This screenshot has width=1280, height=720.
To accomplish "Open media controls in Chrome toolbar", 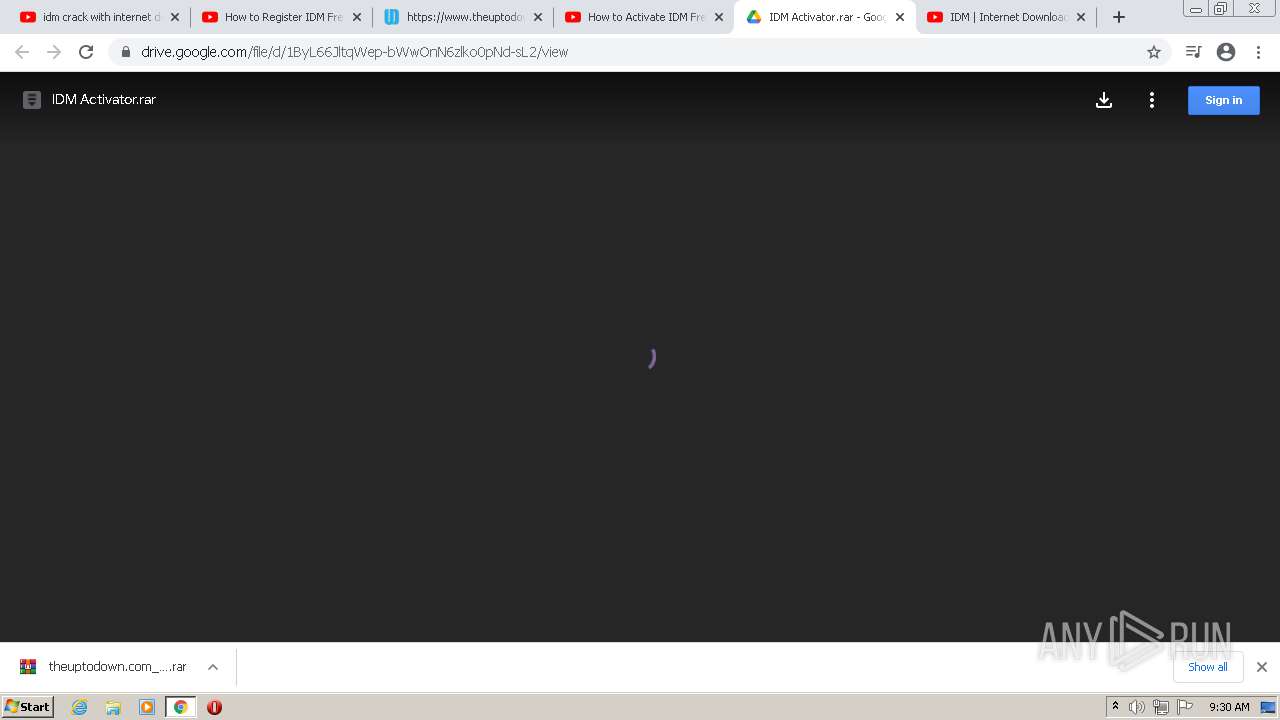I will point(1193,52).
